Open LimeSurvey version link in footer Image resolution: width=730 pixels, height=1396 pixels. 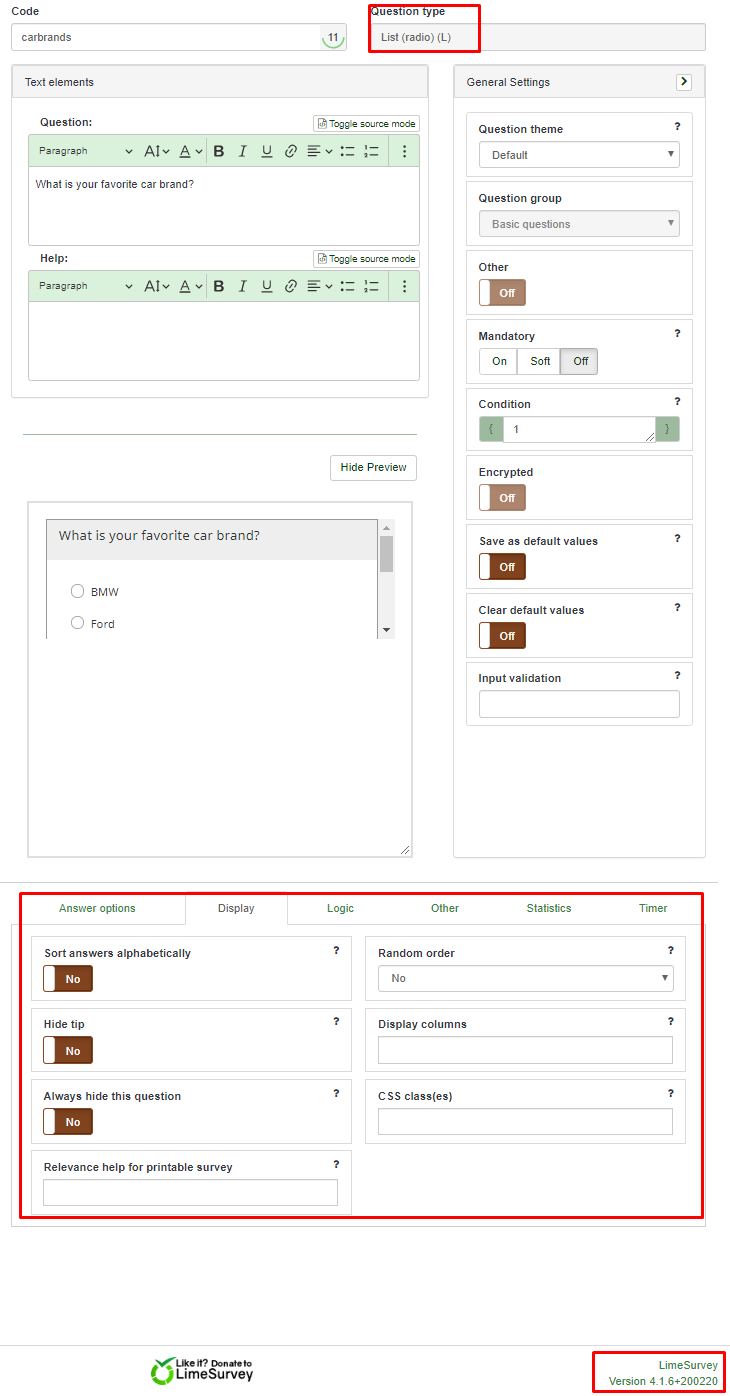(663, 1373)
